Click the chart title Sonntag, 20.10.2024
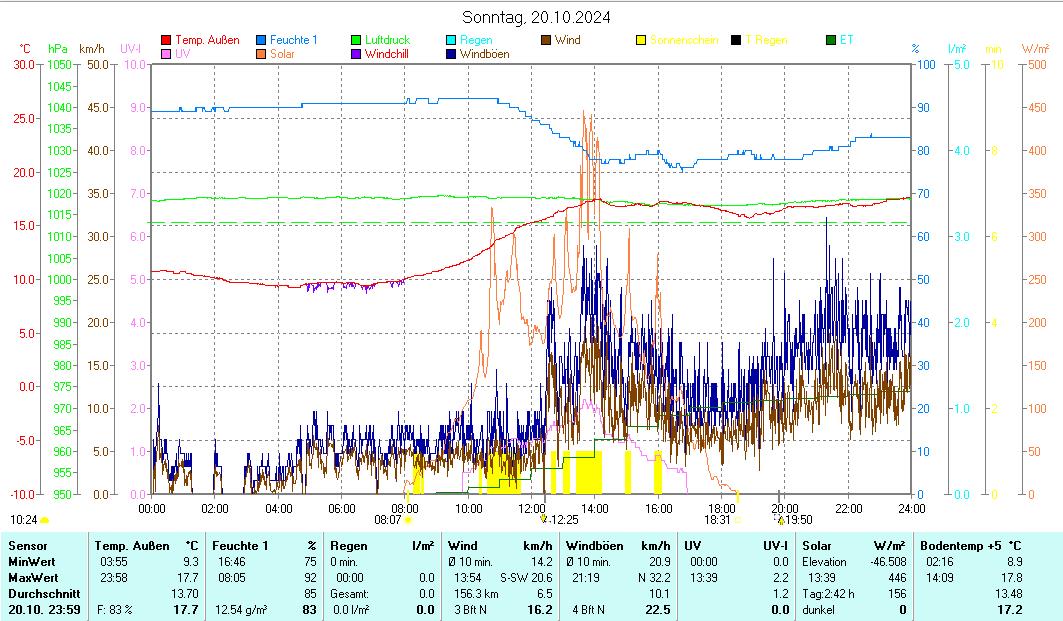 pos(536,17)
